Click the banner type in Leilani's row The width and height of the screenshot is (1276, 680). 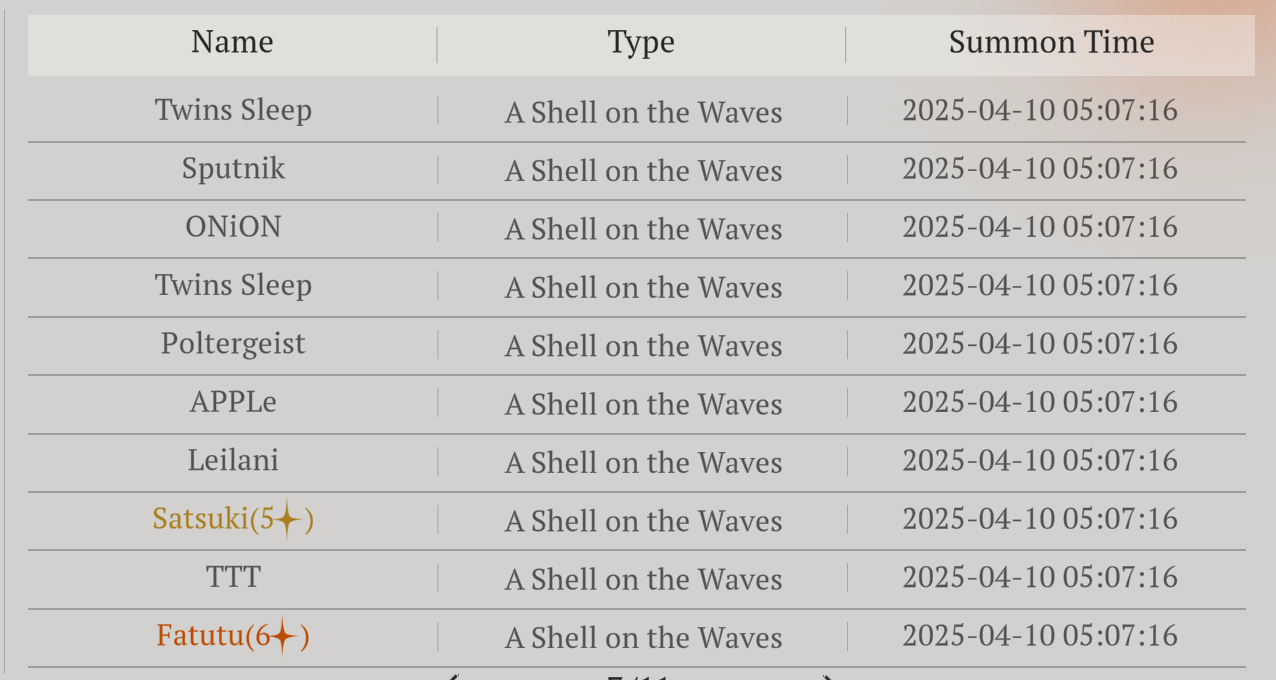point(643,463)
